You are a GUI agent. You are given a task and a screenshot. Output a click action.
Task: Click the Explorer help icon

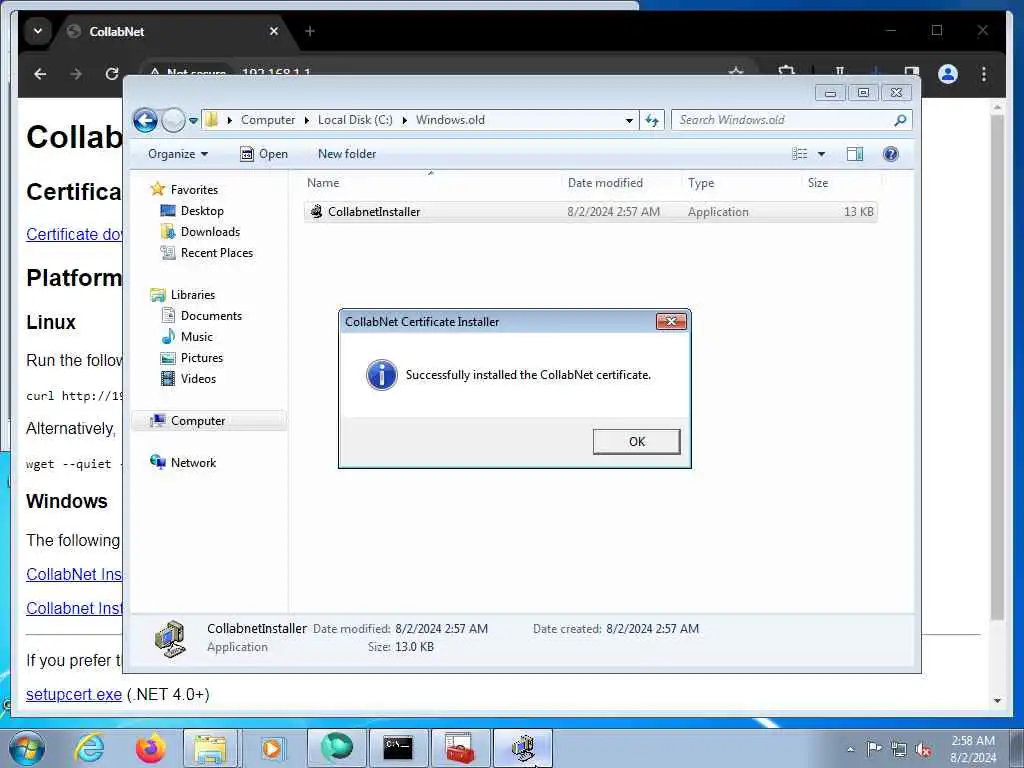(890, 154)
